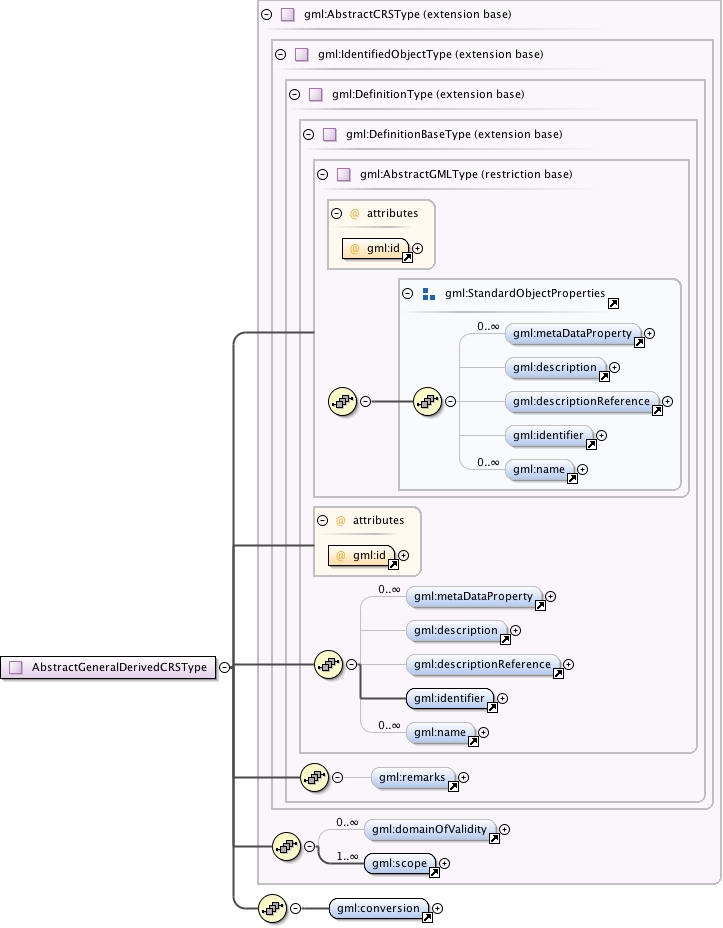Image resolution: width=723 pixels, height=928 pixels.
Task: Select the gml:remarks element
Action: coord(413,778)
